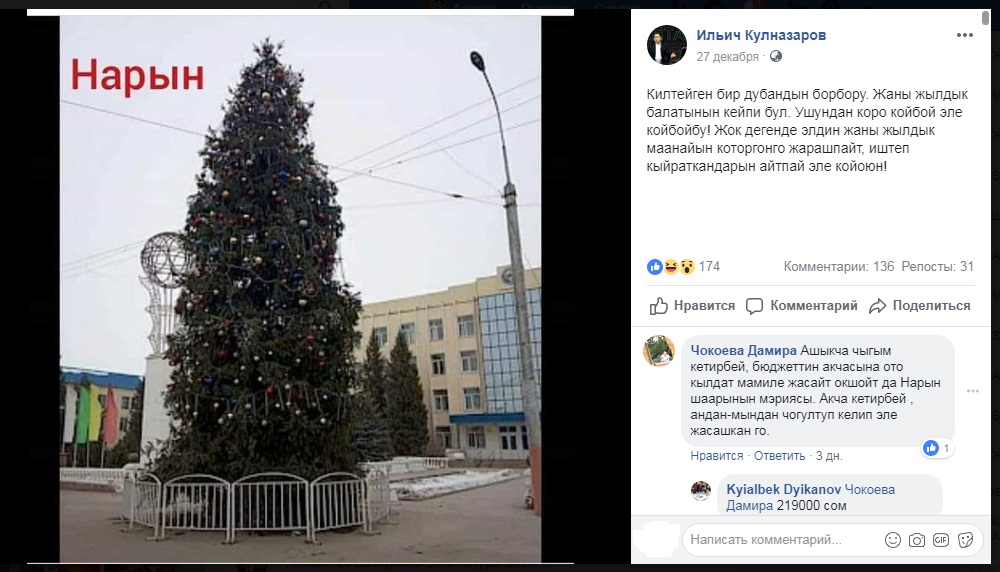Open the post options three-dots menu
Screen dimensions: 1000x572
pyautogui.click(x=964, y=36)
